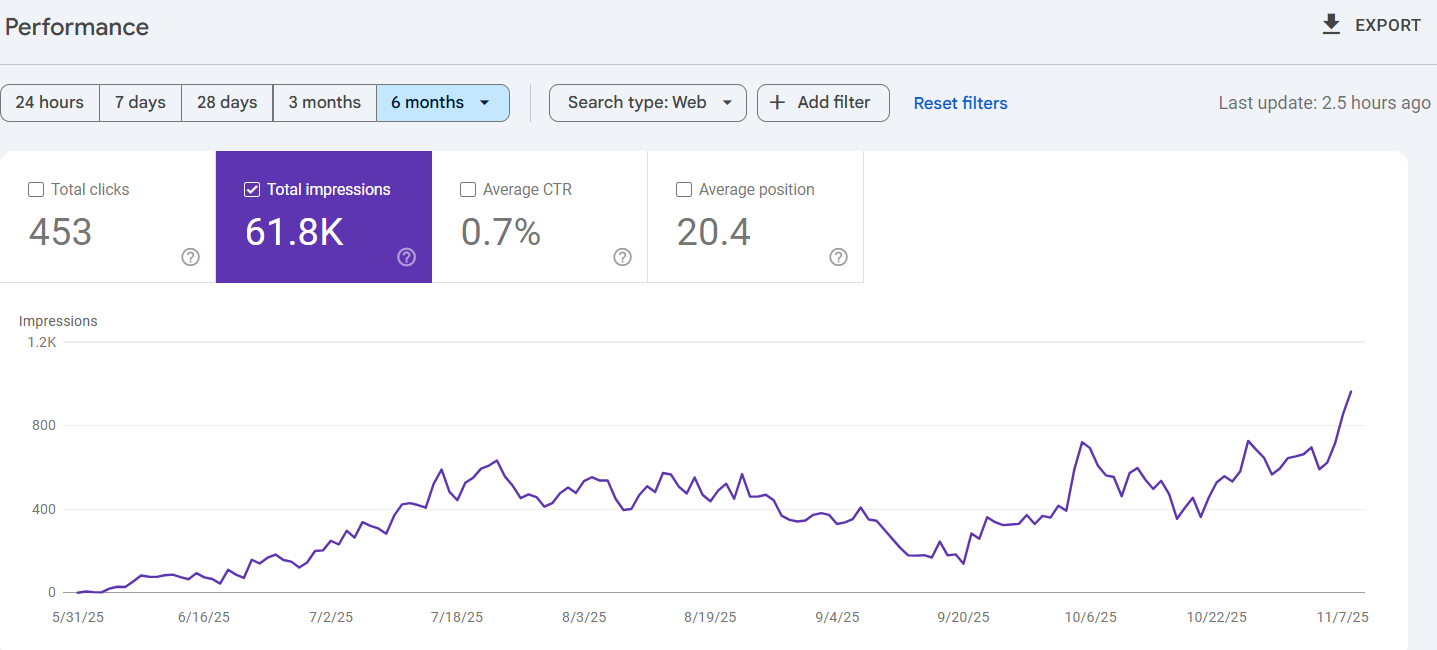Click the Reset filters link
This screenshot has height=650, width=1437.
[960, 102]
